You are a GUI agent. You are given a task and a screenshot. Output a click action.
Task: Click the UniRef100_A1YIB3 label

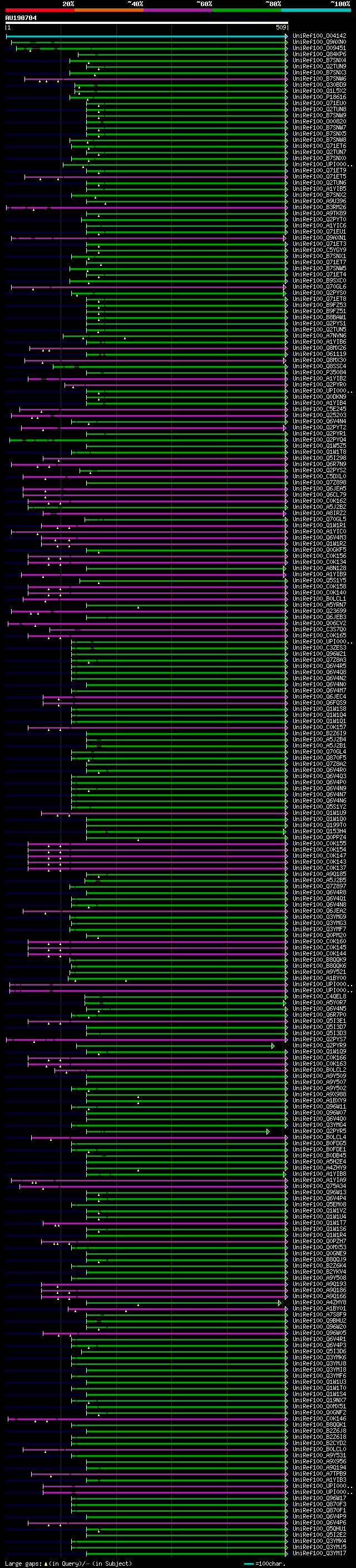[319, 1480]
